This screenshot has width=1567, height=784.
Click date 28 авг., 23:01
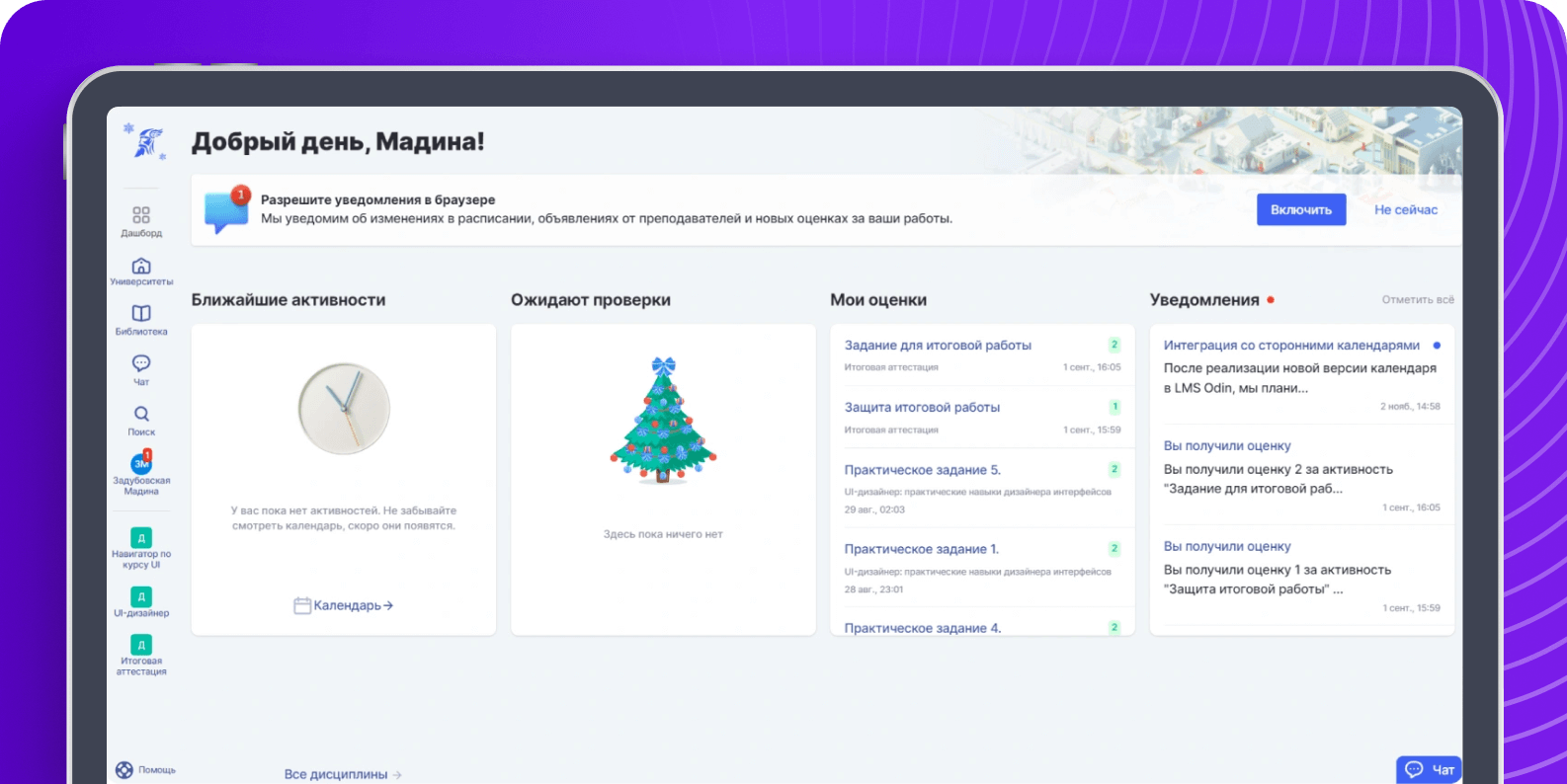tap(873, 589)
